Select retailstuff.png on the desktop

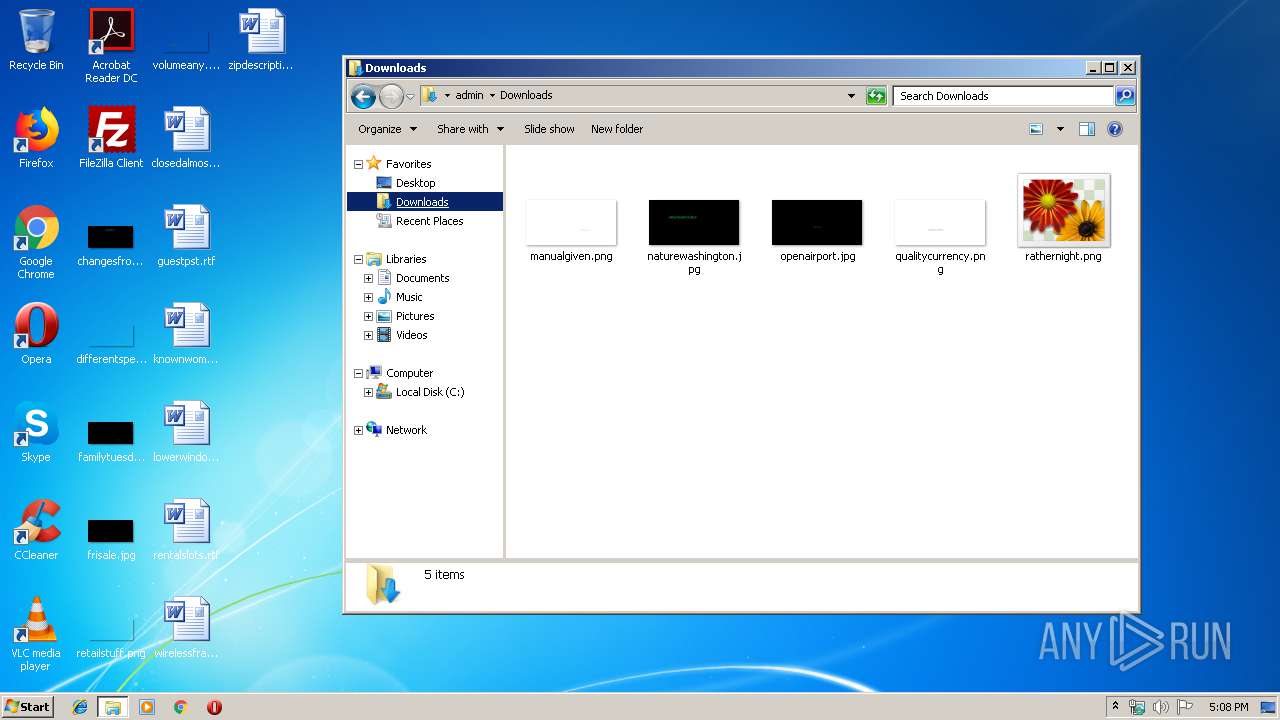111,636
